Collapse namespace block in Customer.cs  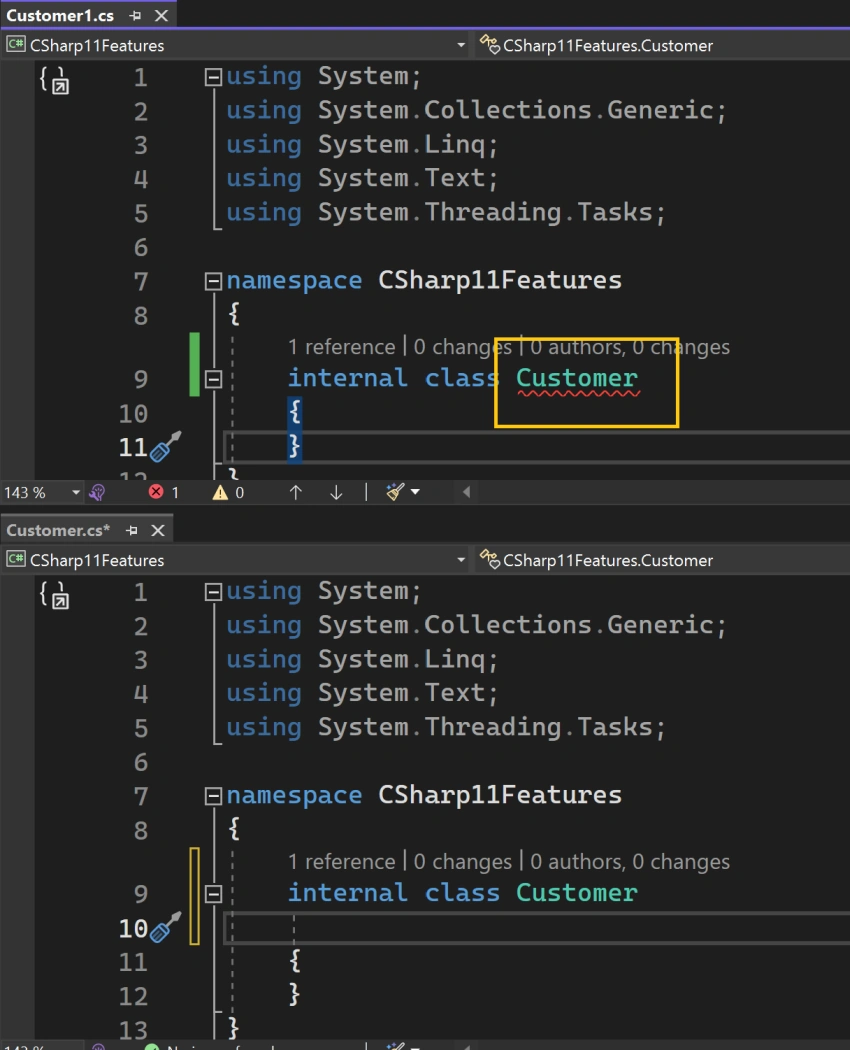(x=213, y=796)
